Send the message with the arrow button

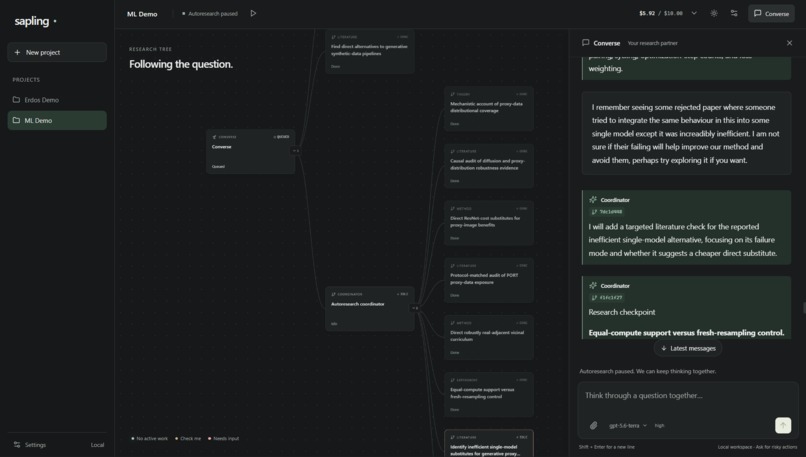[783, 425]
